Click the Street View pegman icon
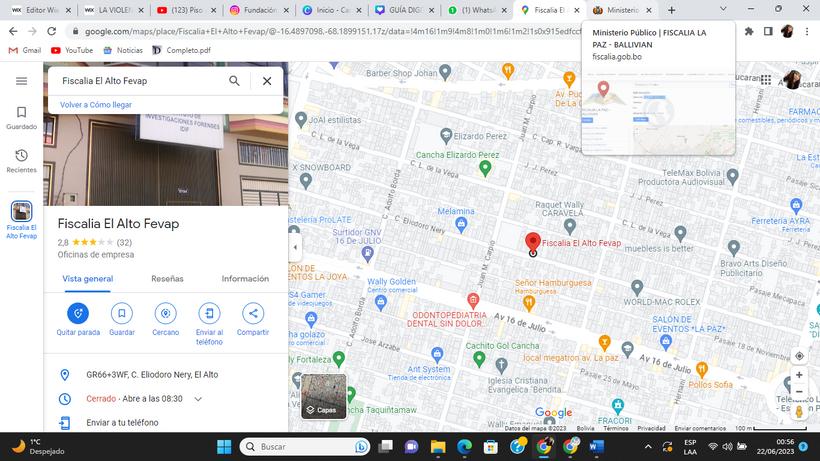This screenshot has width=820, height=461. pyautogui.click(x=799, y=411)
